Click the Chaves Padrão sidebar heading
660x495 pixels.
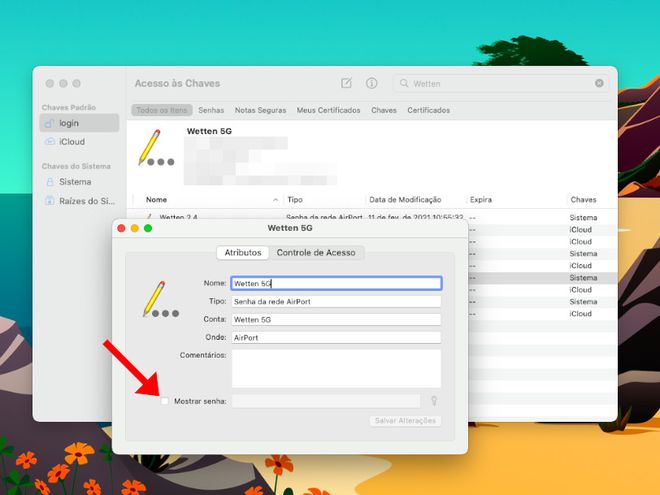tap(69, 107)
